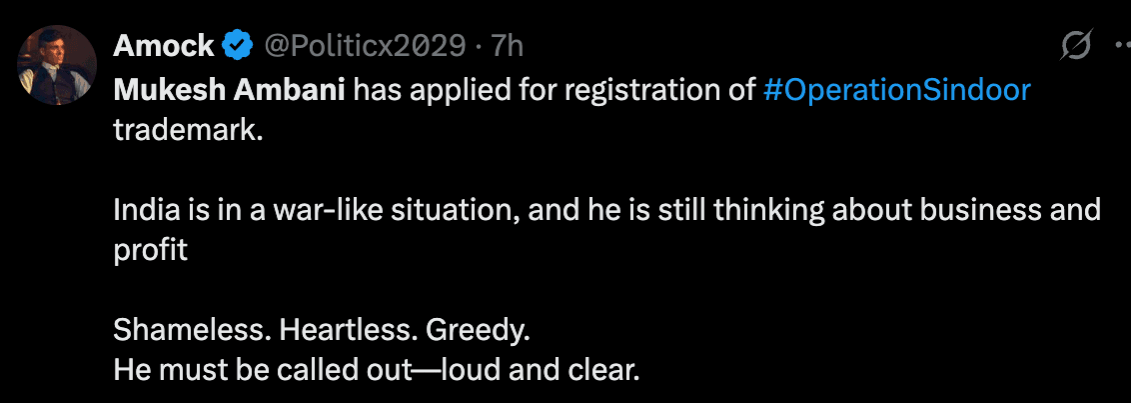Open the post via the 7h timestamp
The image size is (1131, 403).
coord(507,46)
